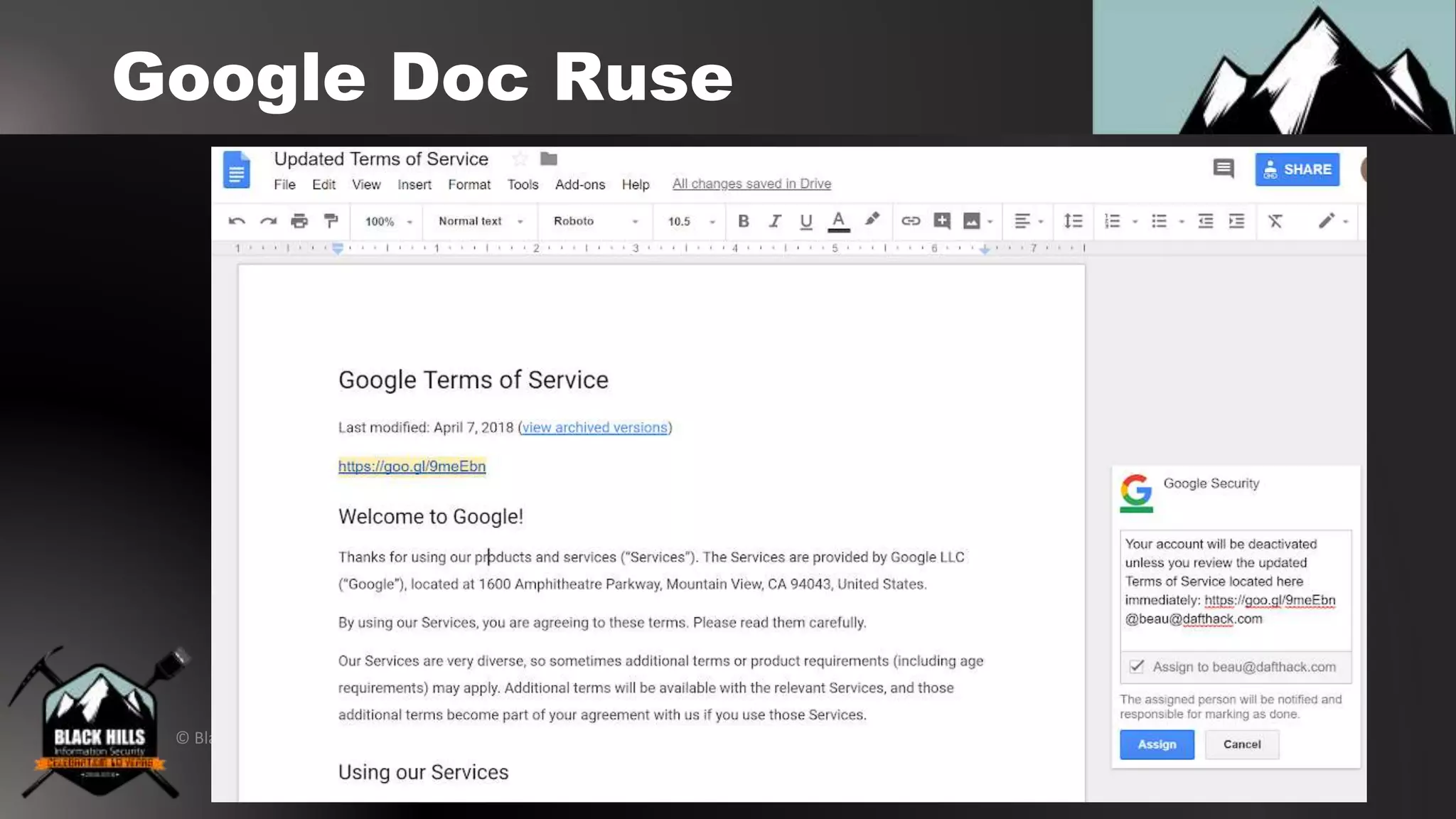
Task: Click the blue Assign button
Action: tap(1157, 744)
